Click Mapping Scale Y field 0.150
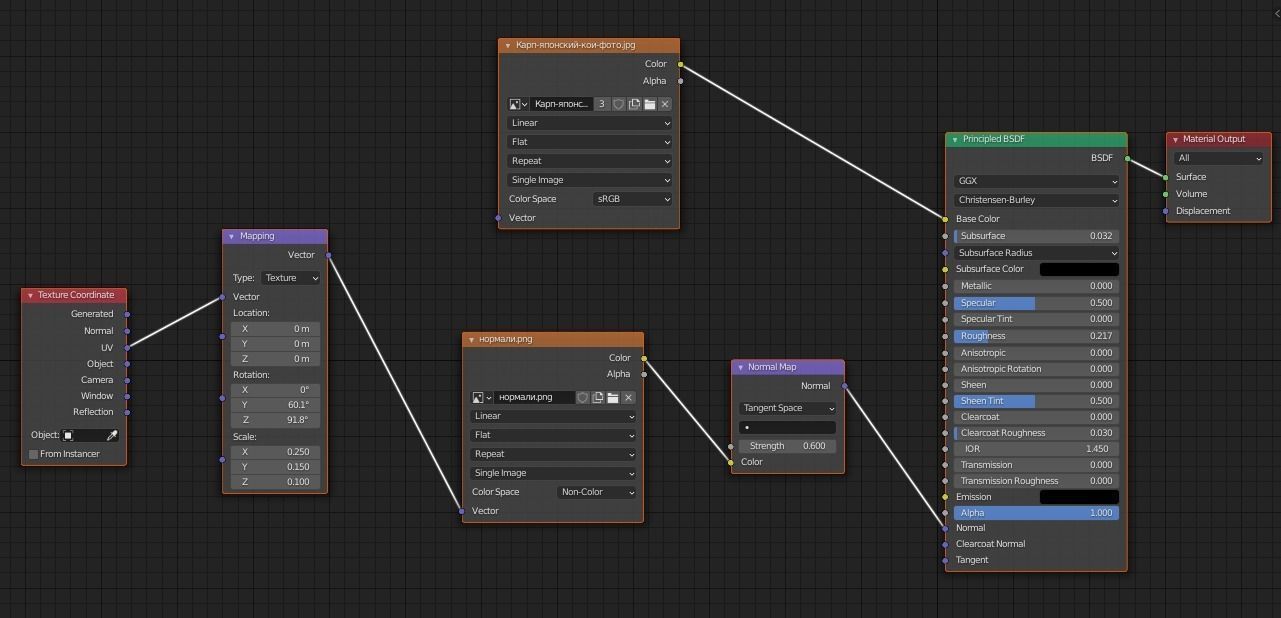Screen dimensions: 1281x618 click(276, 467)
